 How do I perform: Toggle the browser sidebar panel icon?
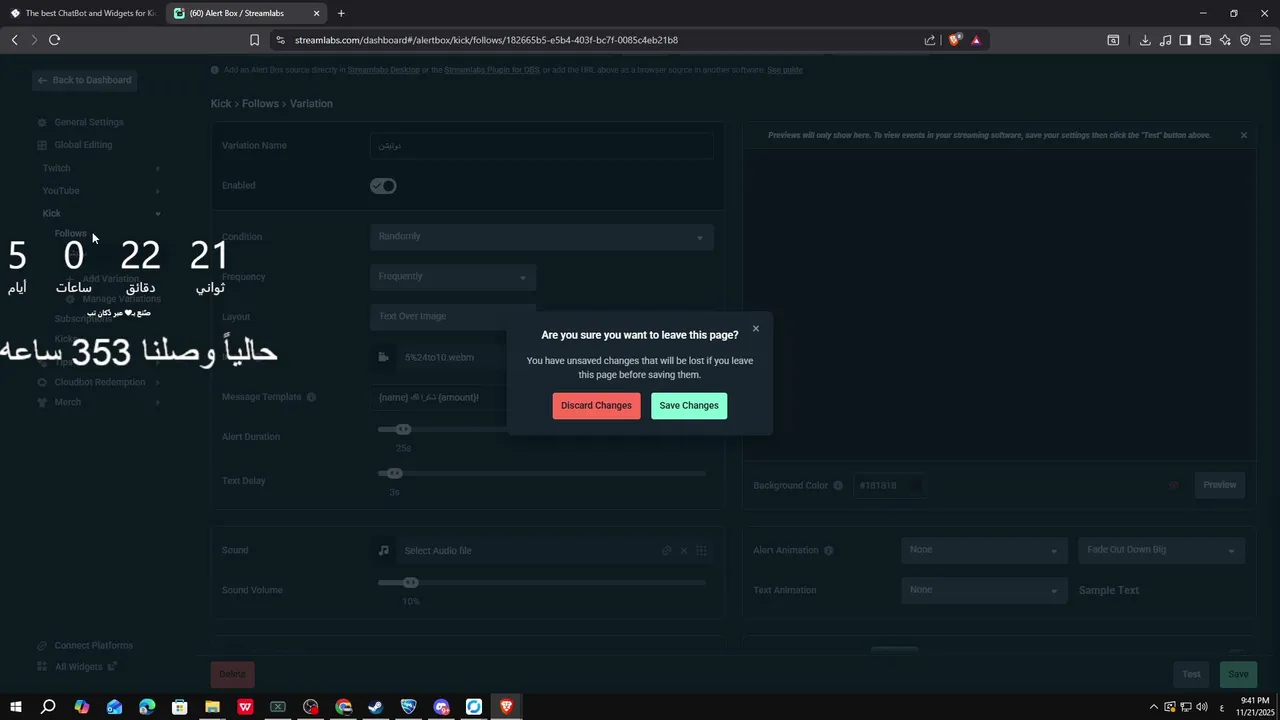(x=1185, y=40)
